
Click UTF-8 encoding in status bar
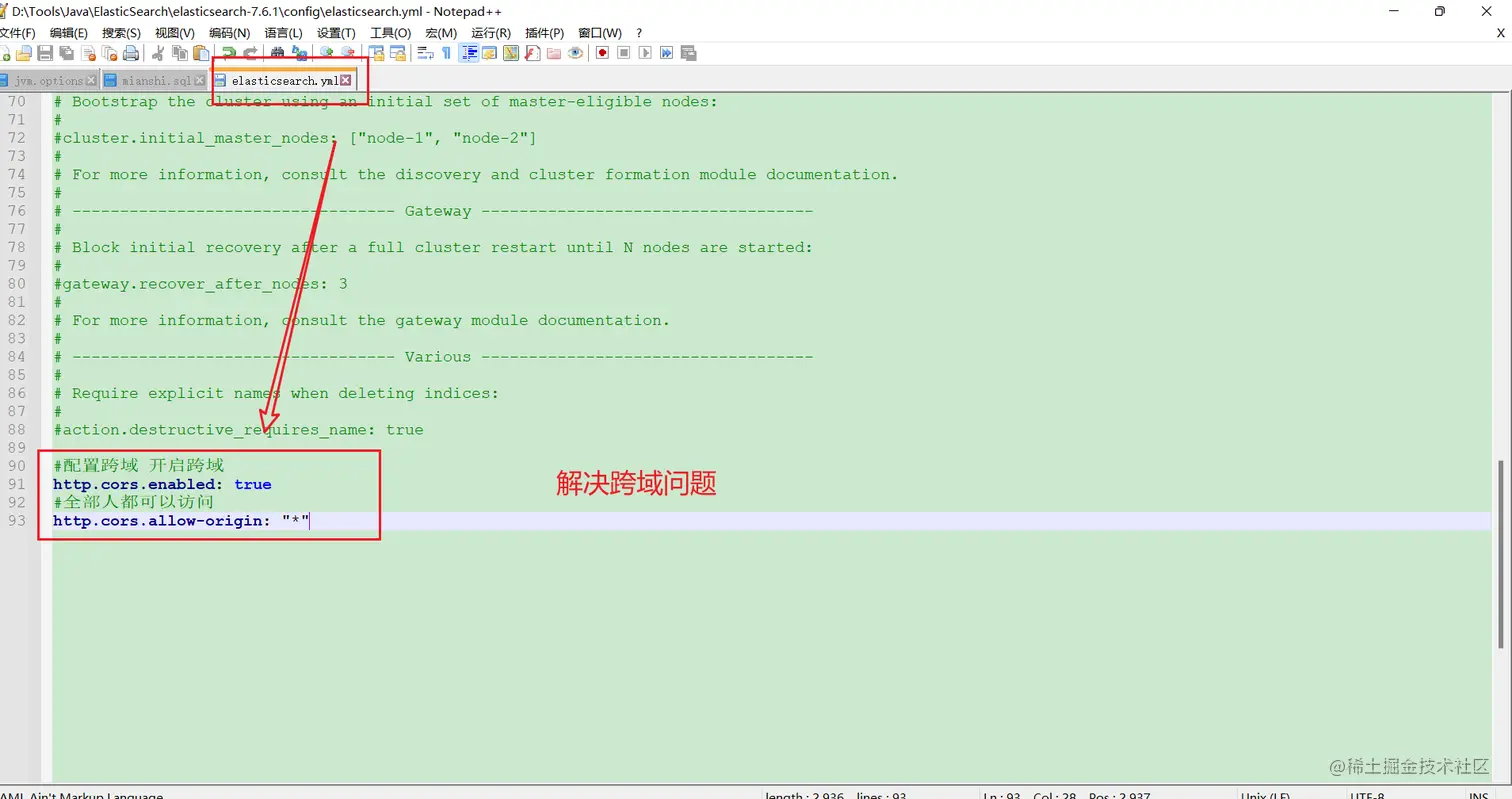[1366, 794]
